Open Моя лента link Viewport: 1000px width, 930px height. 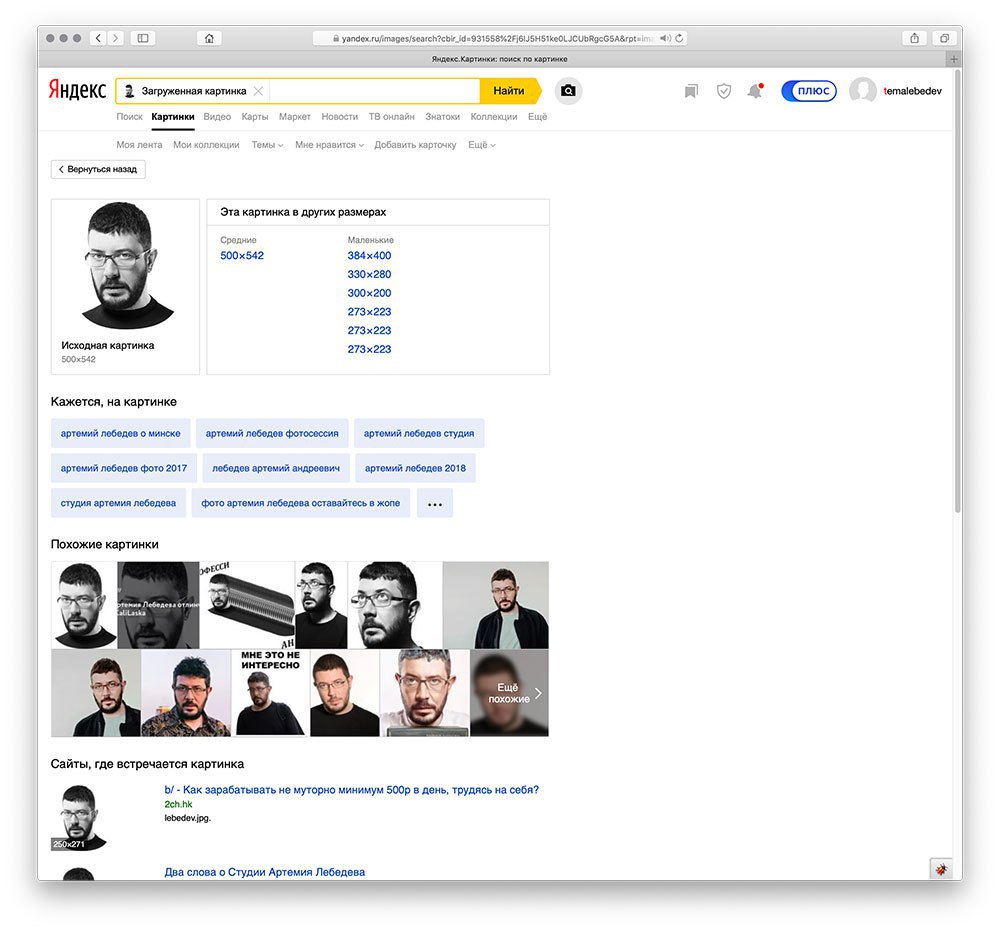139,145
